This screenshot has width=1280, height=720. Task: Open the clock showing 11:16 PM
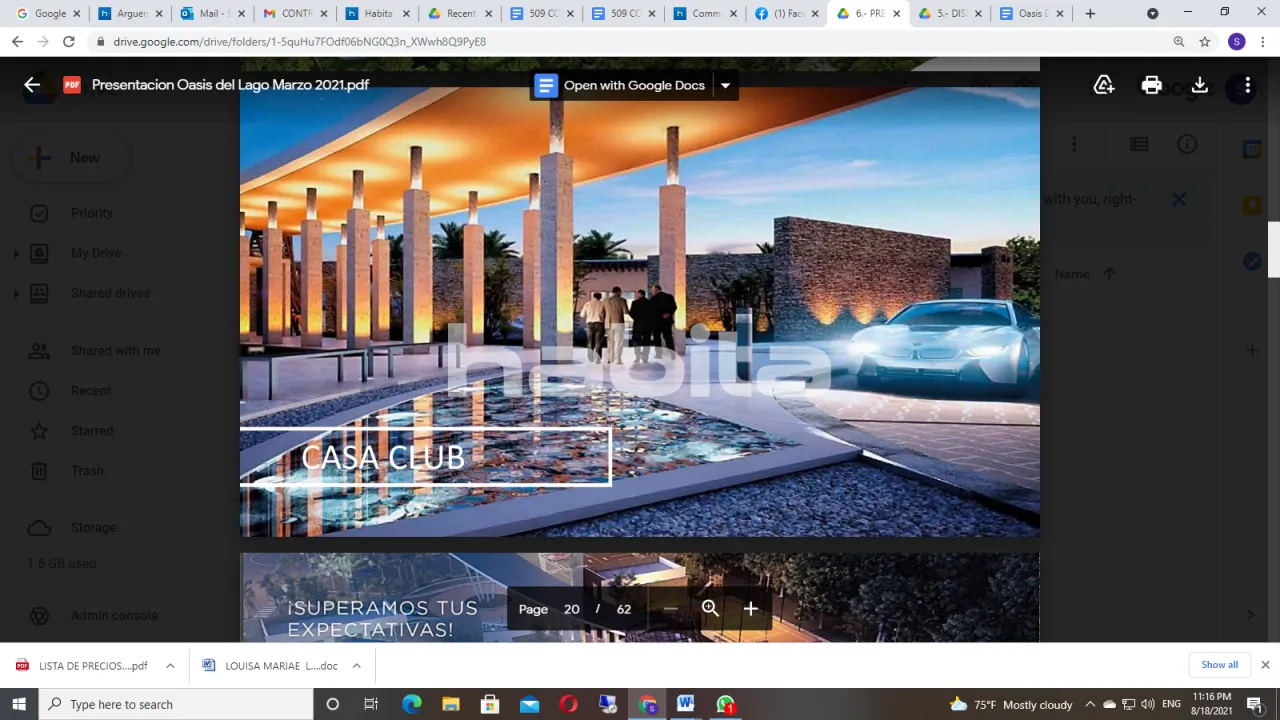pyautogui.click(x=1211, y=704)
